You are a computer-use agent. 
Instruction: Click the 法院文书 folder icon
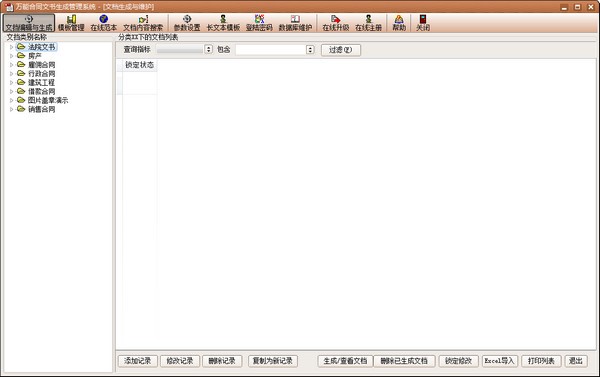pyautogui.click(x=21, y=47)
